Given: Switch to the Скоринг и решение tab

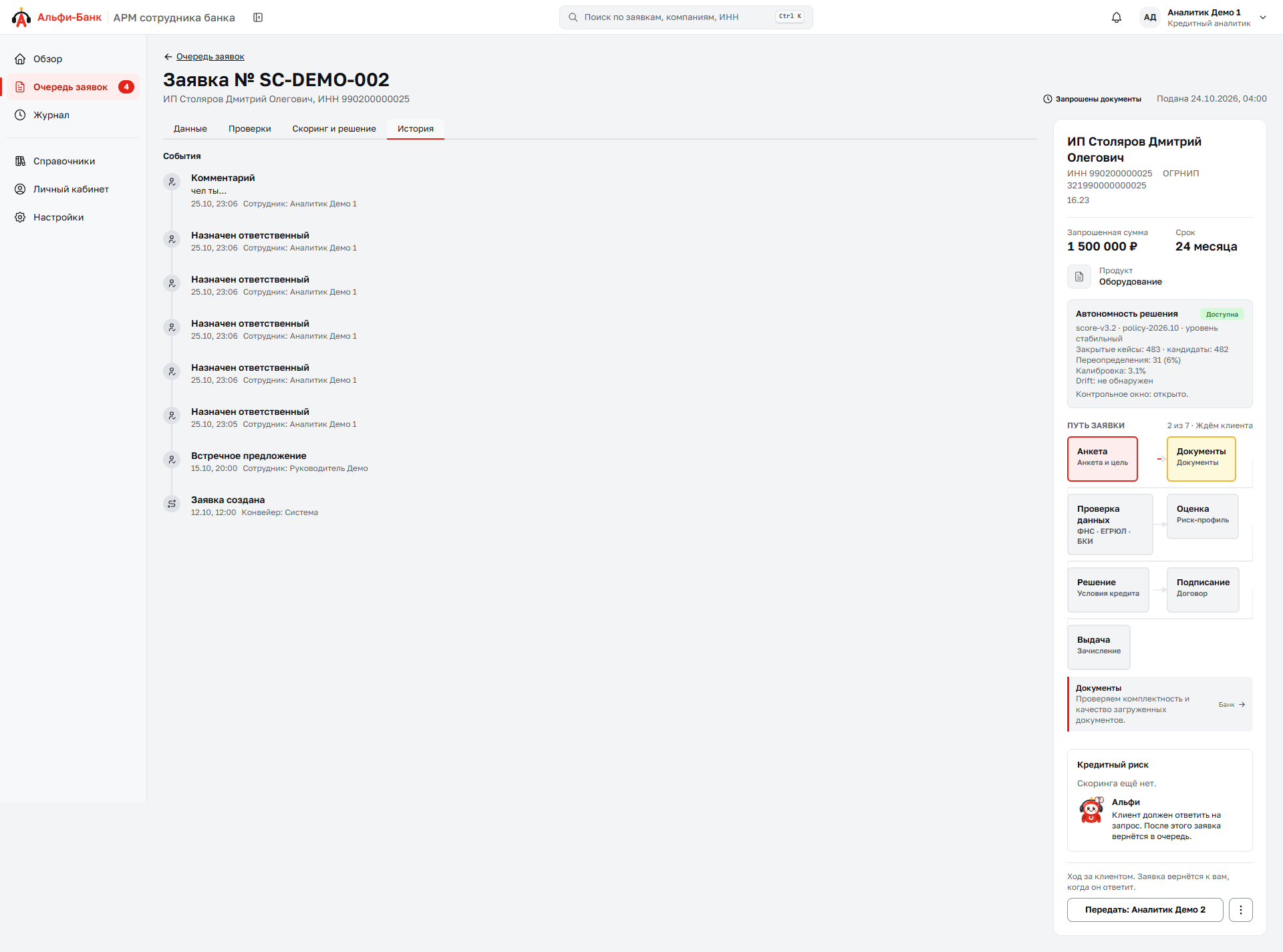Looking at the screenshot, I should pyautogui.click(x=334, y=129).
